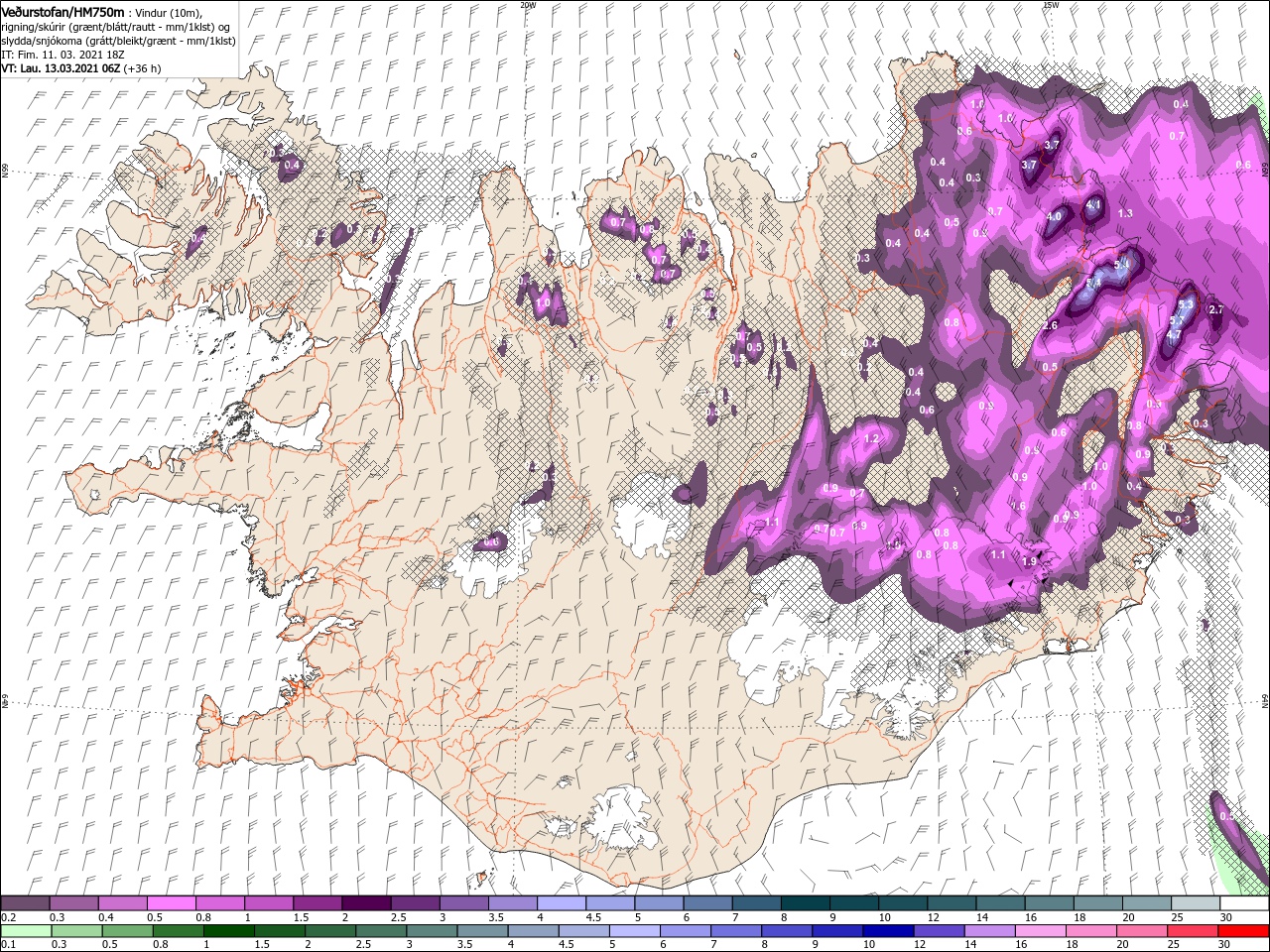The width and height of the screenshot is (1270, 952).
Task: Click the '2.5' label on the snow scale
Action: coord(398,917)
